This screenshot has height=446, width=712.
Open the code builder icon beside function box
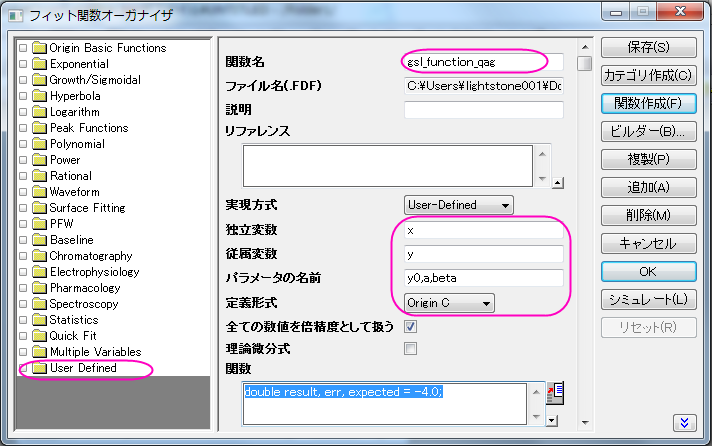[x=555, y=393]
